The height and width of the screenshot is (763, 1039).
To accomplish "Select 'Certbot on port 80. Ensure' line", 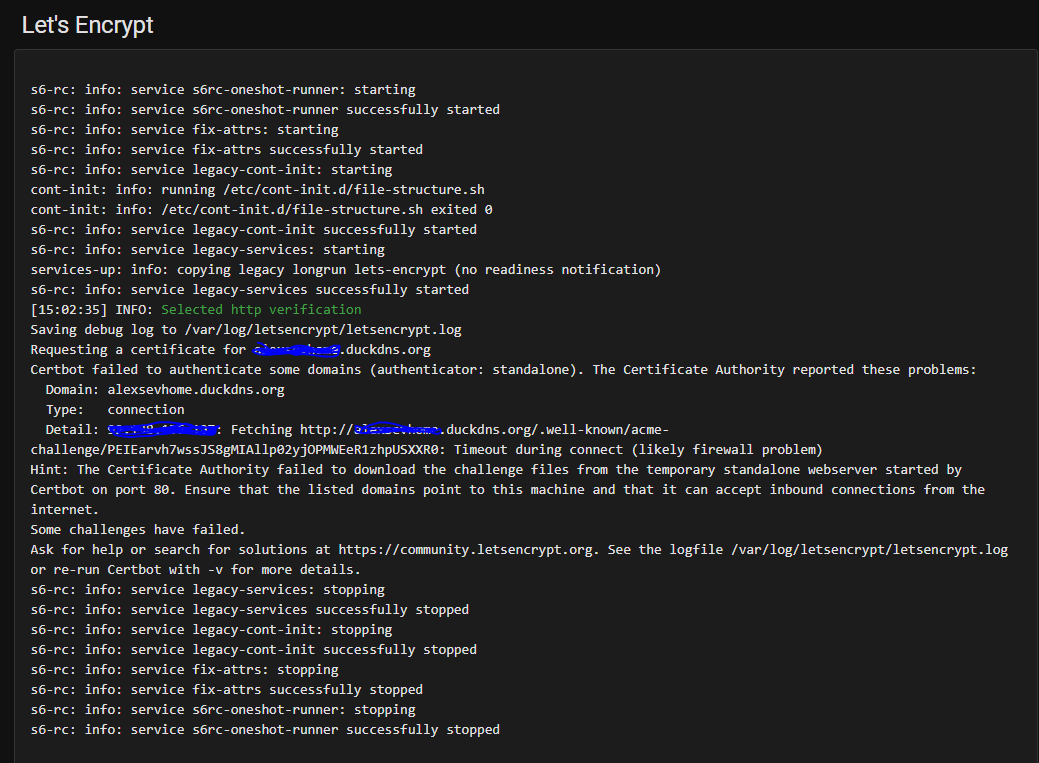I will coord(508,489).
